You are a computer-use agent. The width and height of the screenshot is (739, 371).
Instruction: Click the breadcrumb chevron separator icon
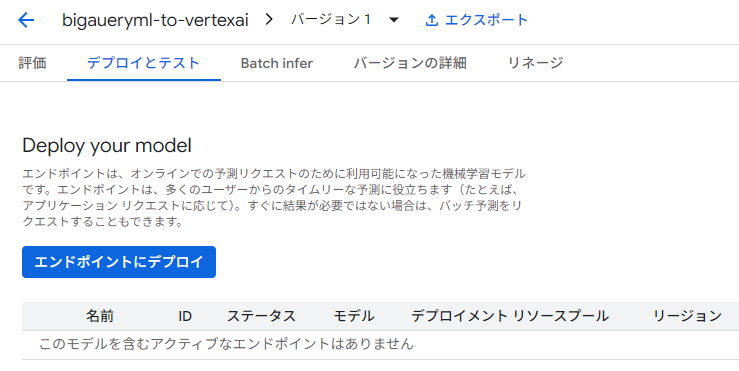click(269, 20)
